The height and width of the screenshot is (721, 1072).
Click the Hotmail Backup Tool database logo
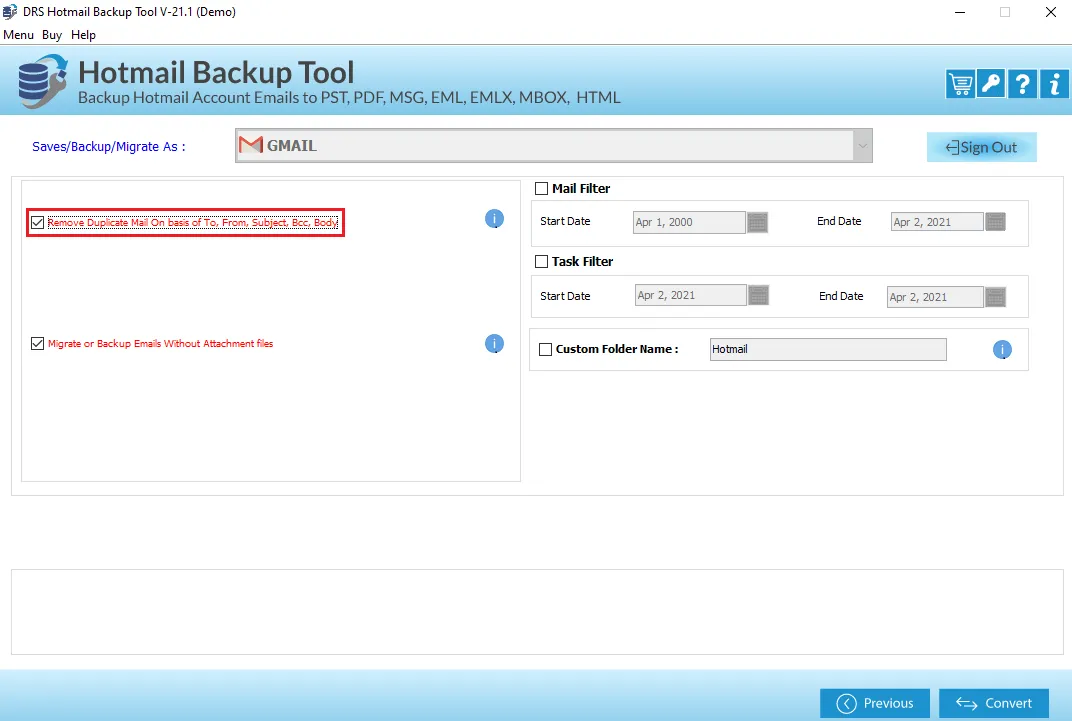pyautogui.click(x=42, y=82)
